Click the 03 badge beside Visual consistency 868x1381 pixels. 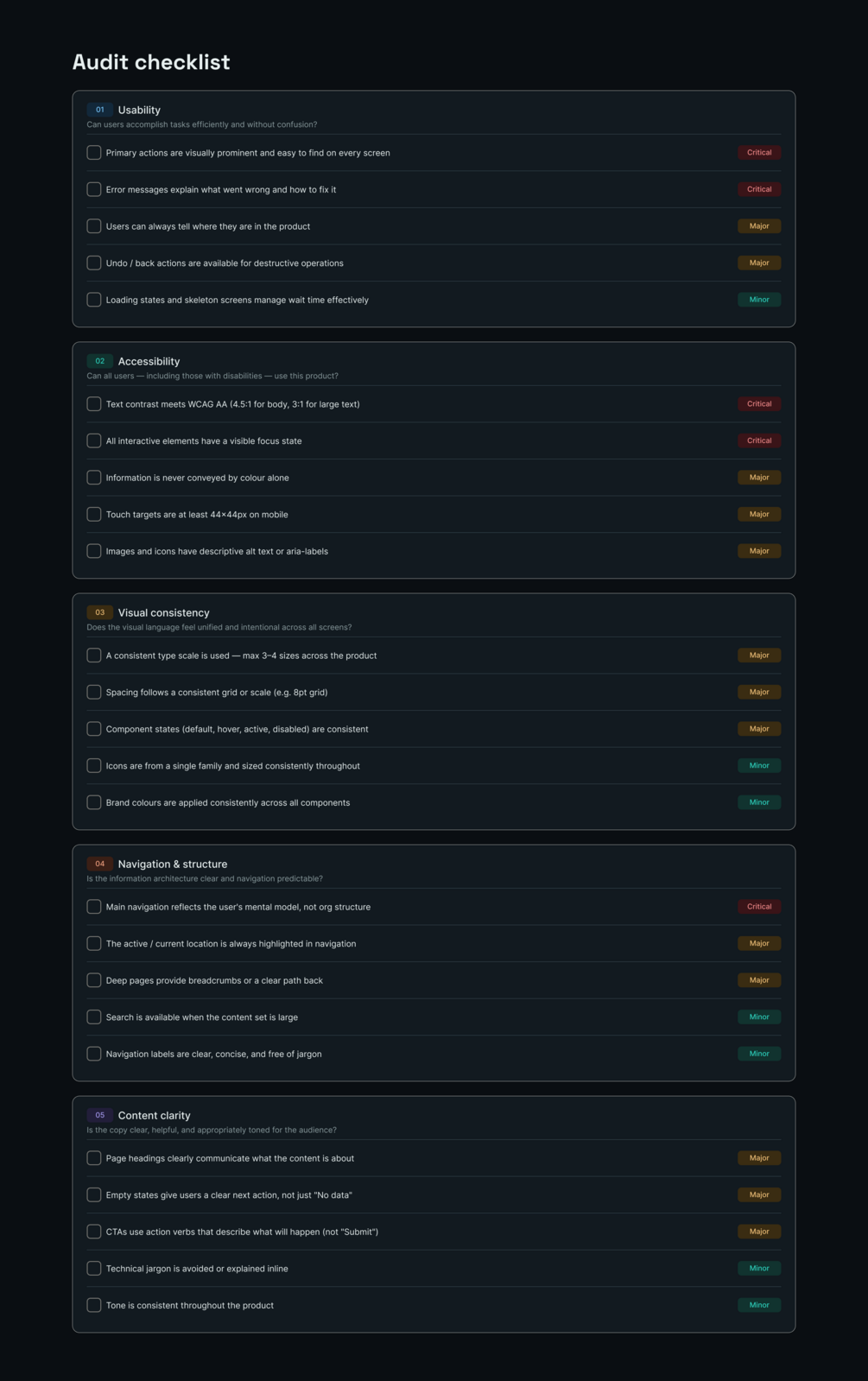pyautogui.click(x=100, y=612)
